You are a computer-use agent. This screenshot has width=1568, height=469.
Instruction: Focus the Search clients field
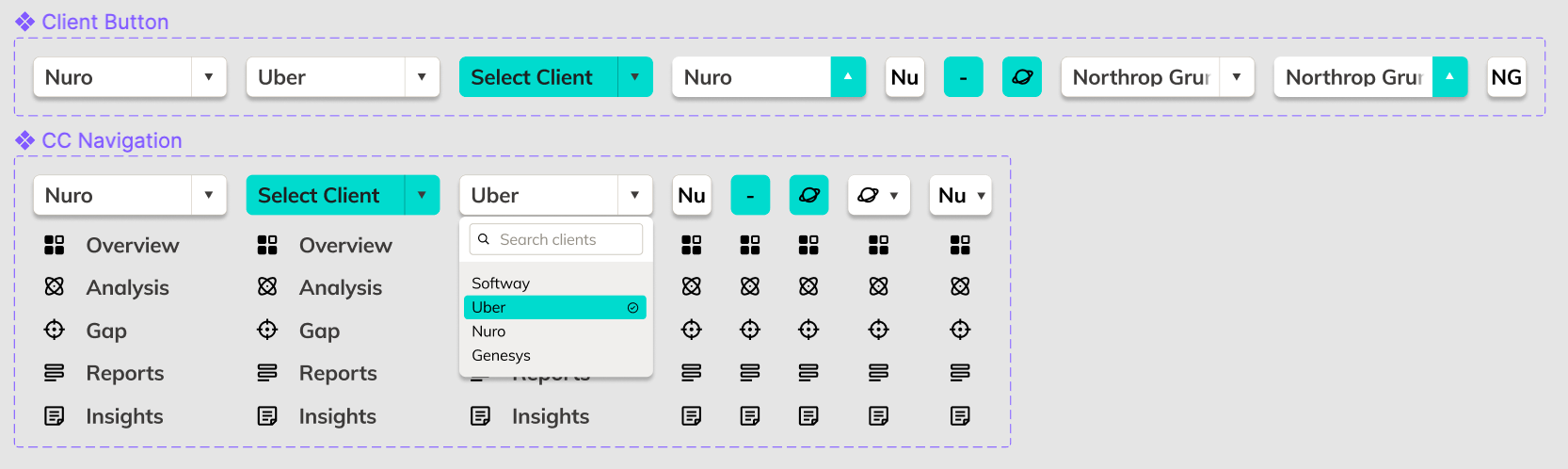click(x=556, y=239)
